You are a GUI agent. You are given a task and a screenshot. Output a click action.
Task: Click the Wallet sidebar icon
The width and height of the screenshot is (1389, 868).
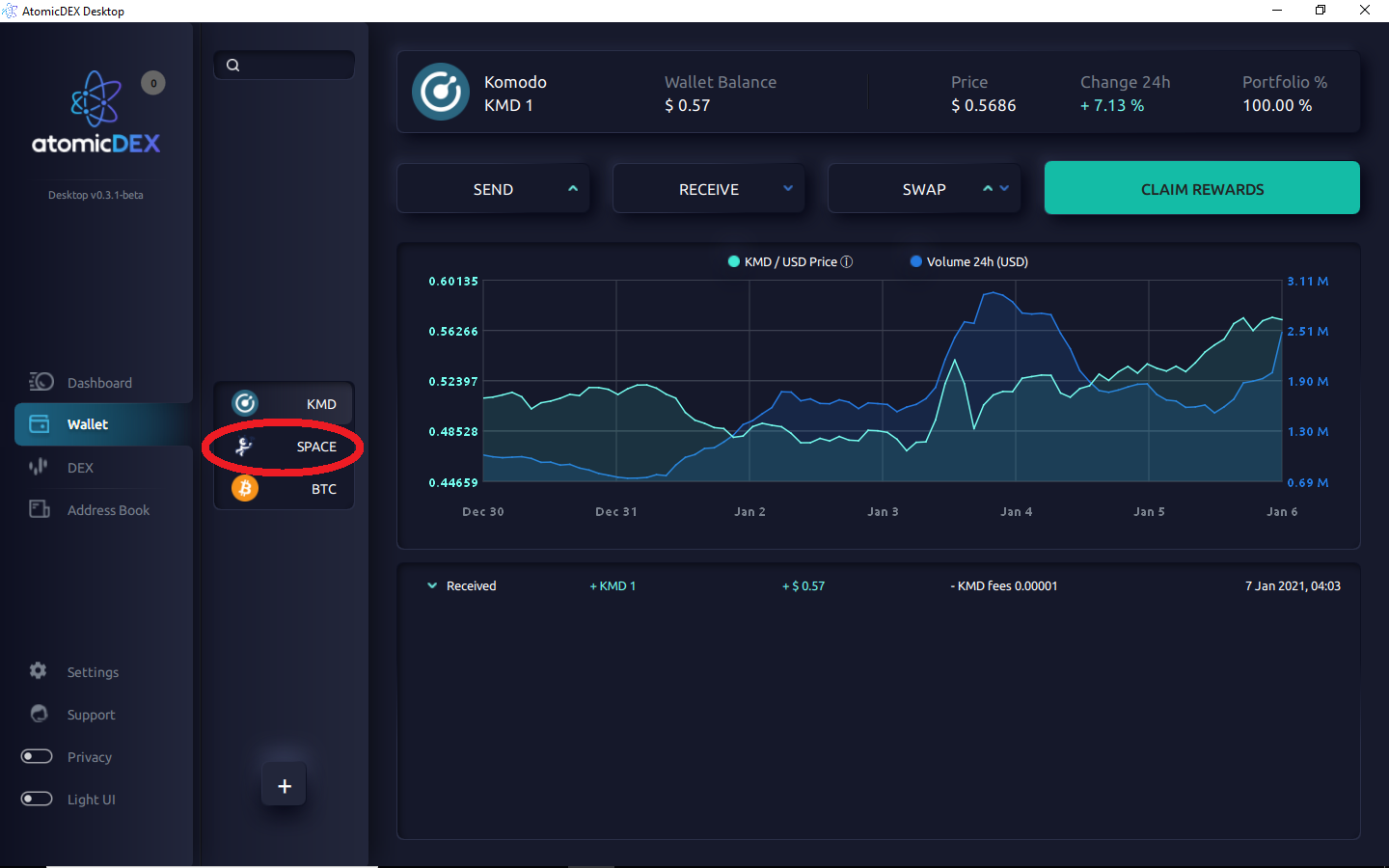click(x=40, y=423)
